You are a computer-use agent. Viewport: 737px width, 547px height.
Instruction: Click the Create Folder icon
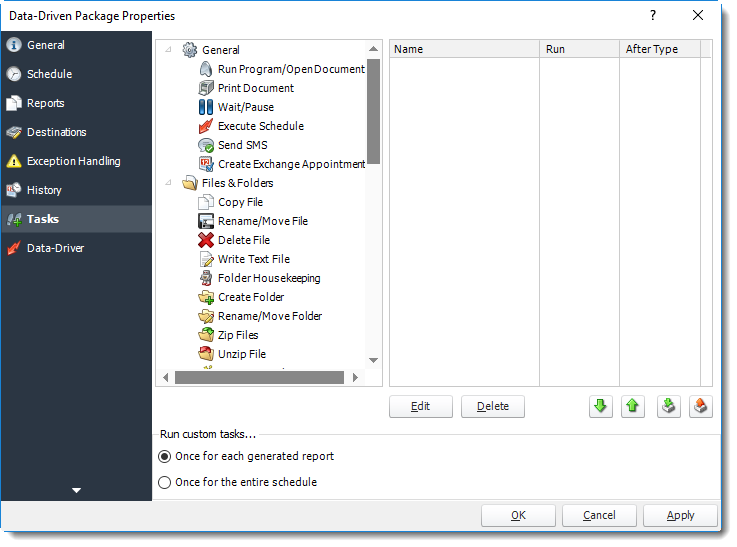[x=205, y=297]
